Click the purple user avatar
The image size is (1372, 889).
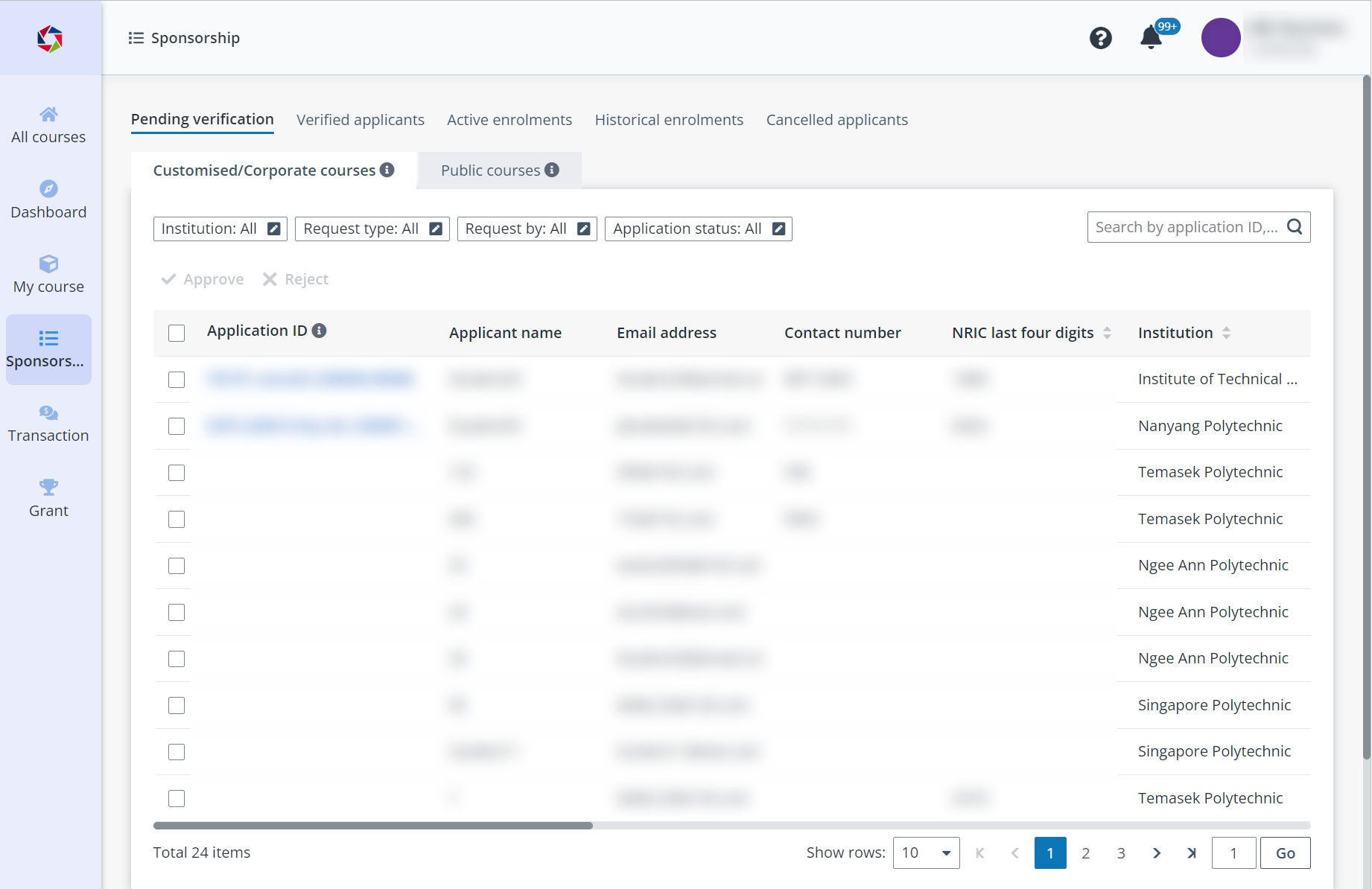[x=1221, y=38]
